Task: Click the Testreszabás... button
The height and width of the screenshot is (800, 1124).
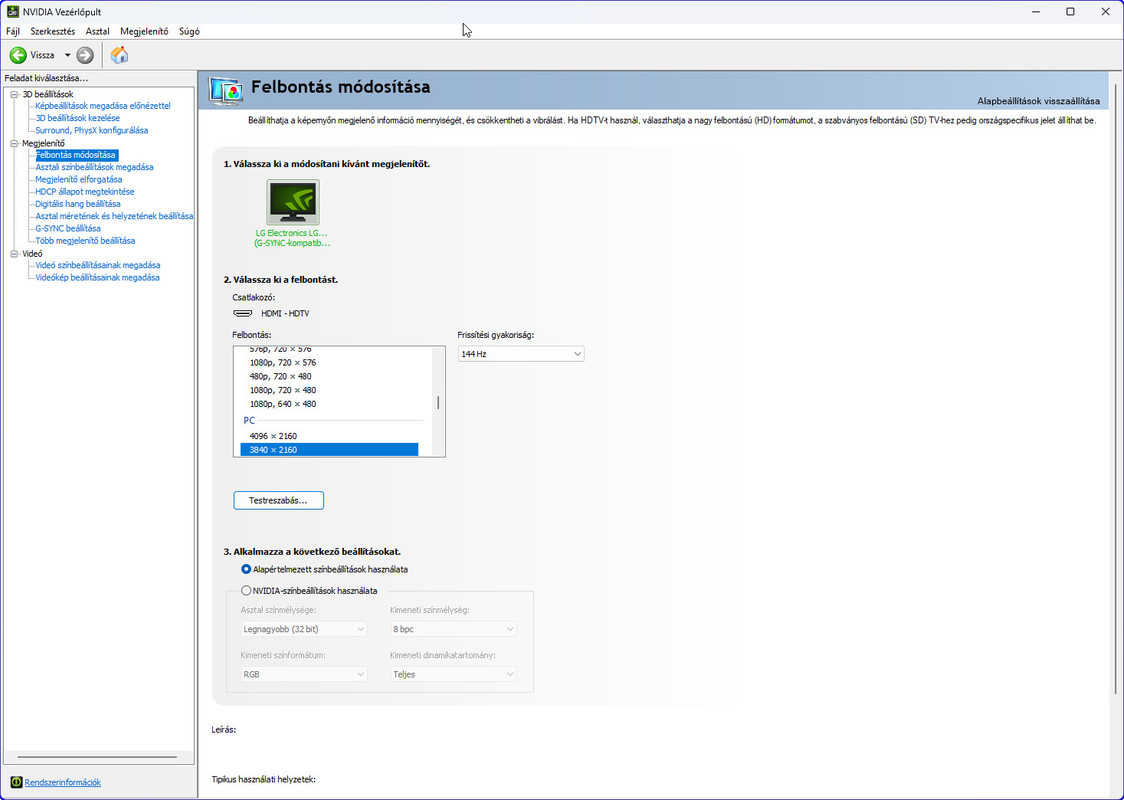Action: click(x=278, y=500)
